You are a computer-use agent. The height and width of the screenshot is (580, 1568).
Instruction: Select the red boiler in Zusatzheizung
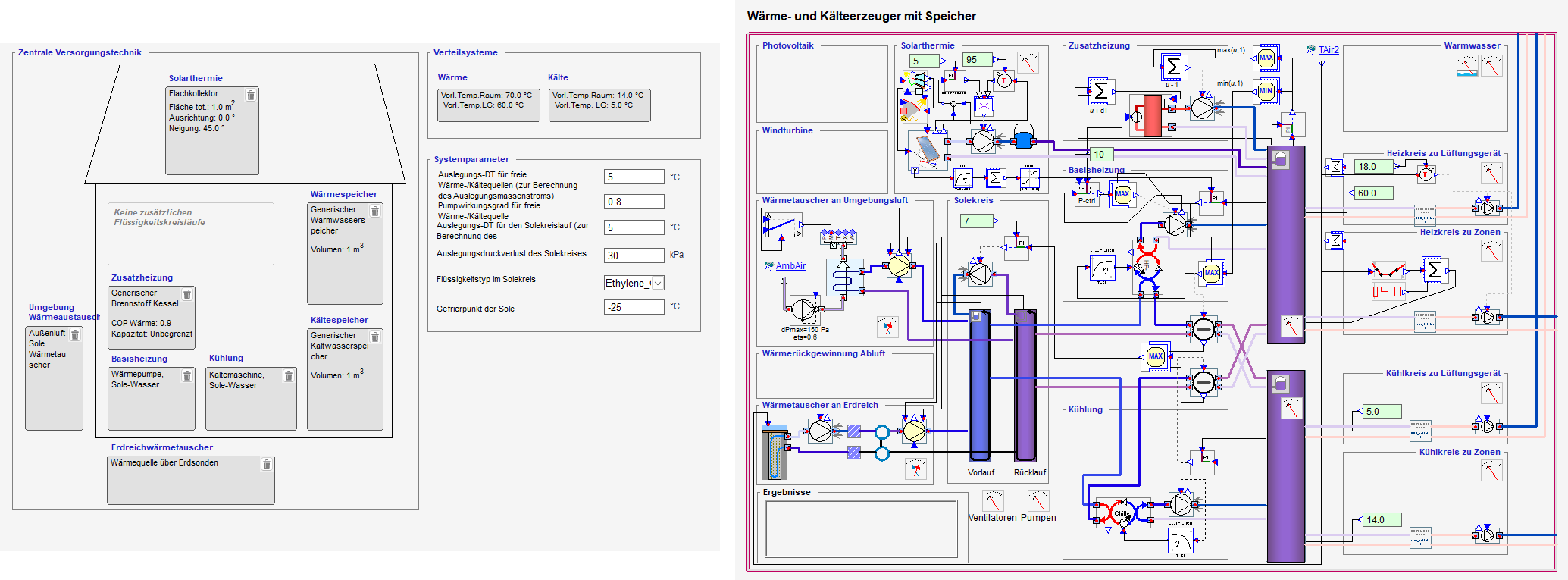1152,115
